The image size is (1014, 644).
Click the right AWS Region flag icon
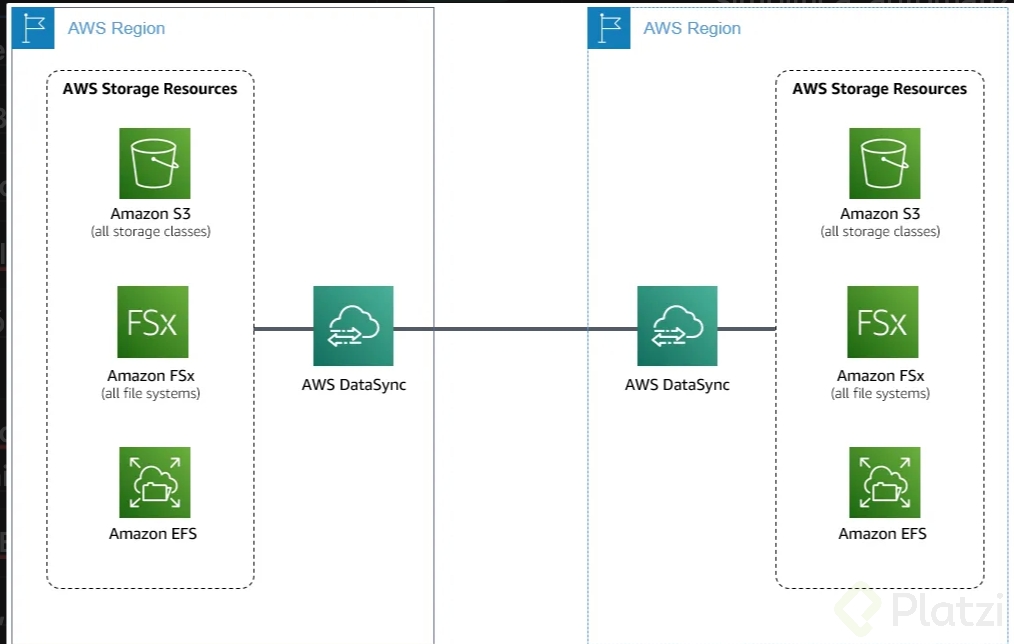[x=609, y=28]
